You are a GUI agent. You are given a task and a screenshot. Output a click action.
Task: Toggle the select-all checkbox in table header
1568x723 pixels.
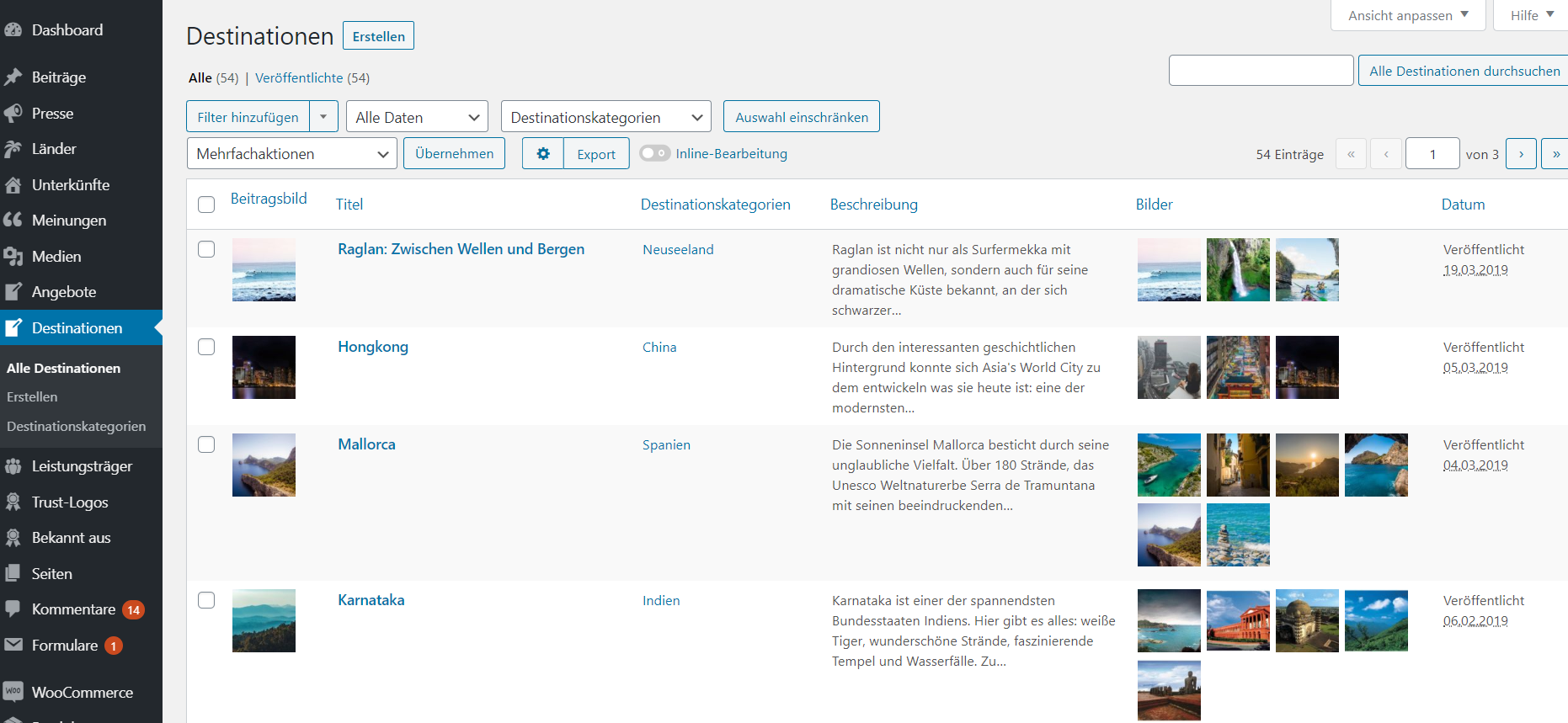pyautogui.click(x=206, y=205)
